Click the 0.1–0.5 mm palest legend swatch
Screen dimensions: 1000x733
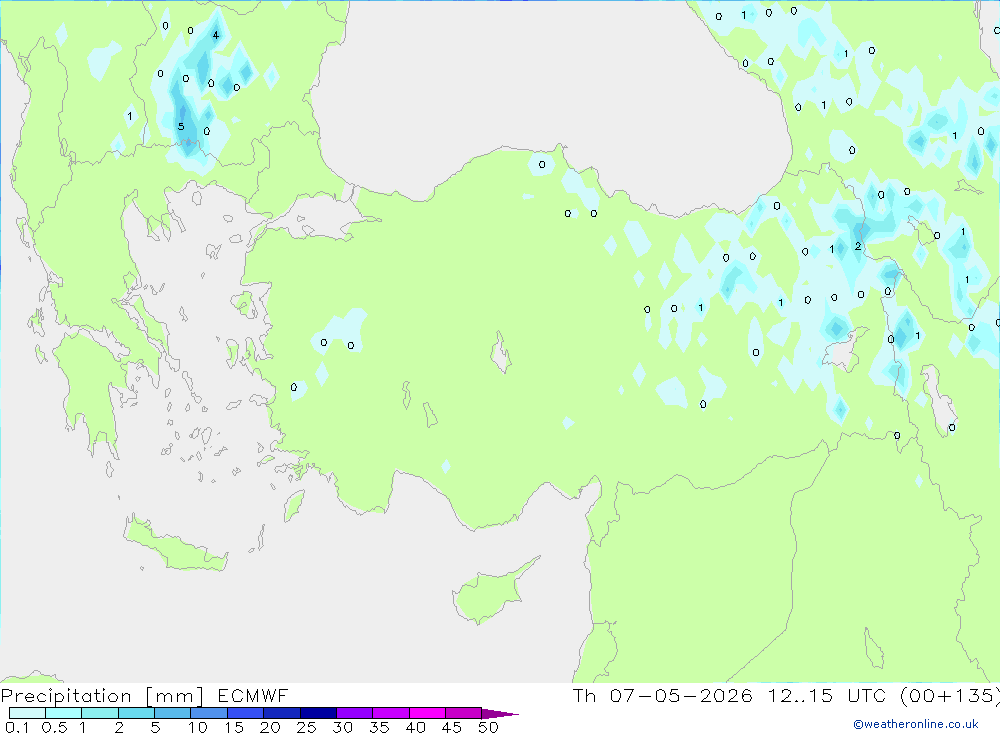point(27,713)
